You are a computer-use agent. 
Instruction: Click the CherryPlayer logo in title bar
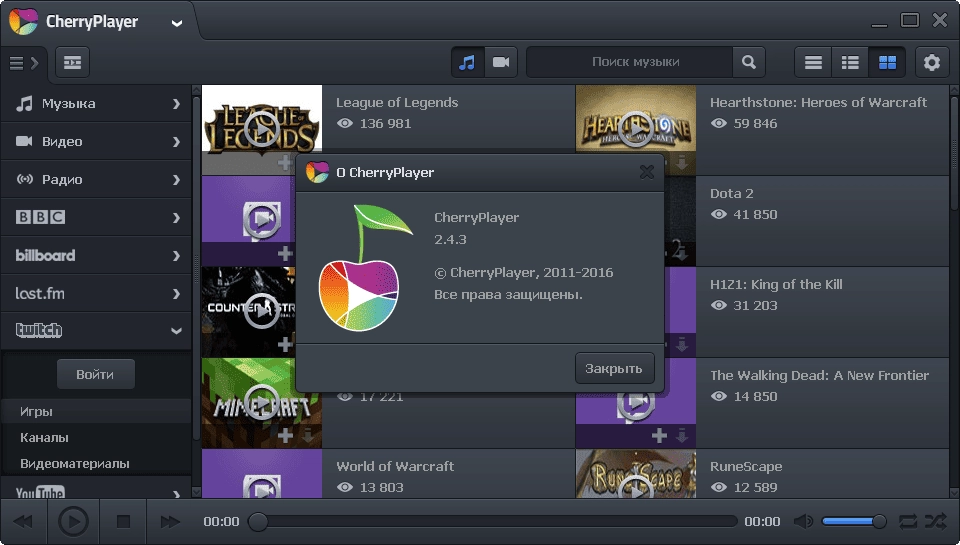click(23, 21)
